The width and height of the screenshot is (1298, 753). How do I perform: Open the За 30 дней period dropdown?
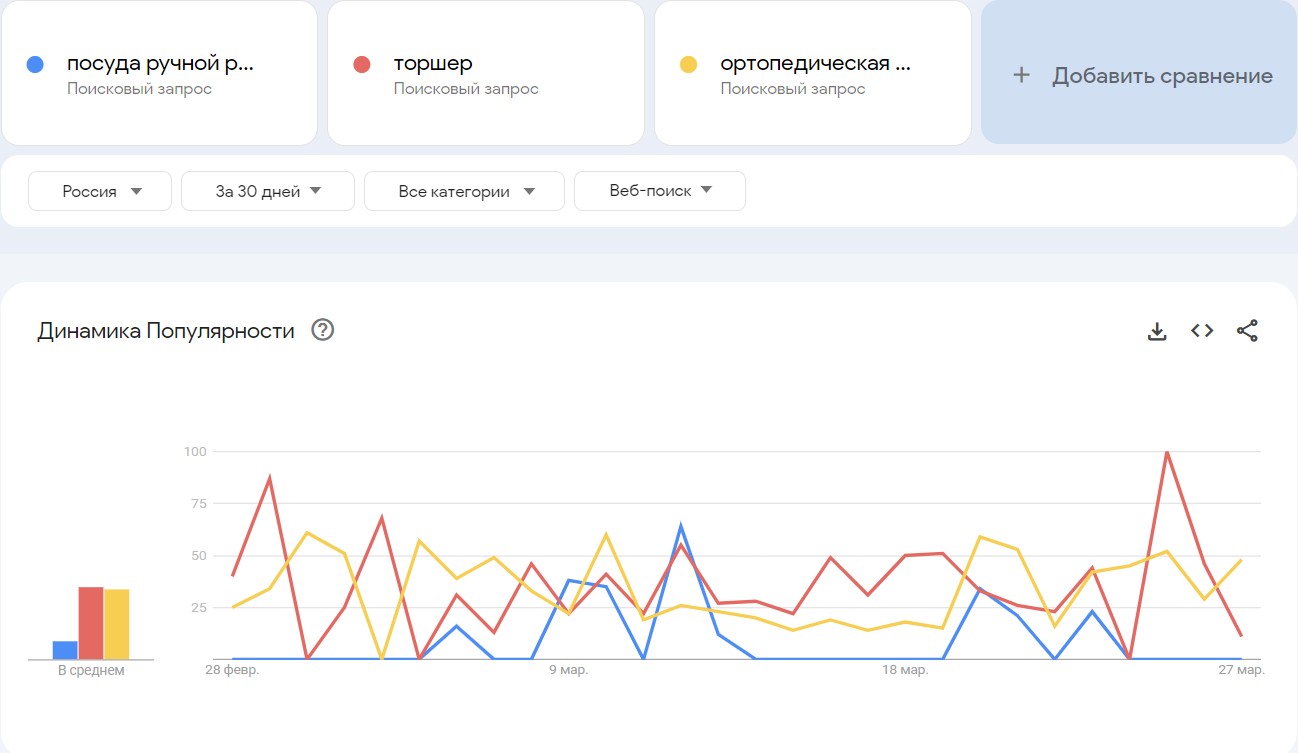(268, 191)
